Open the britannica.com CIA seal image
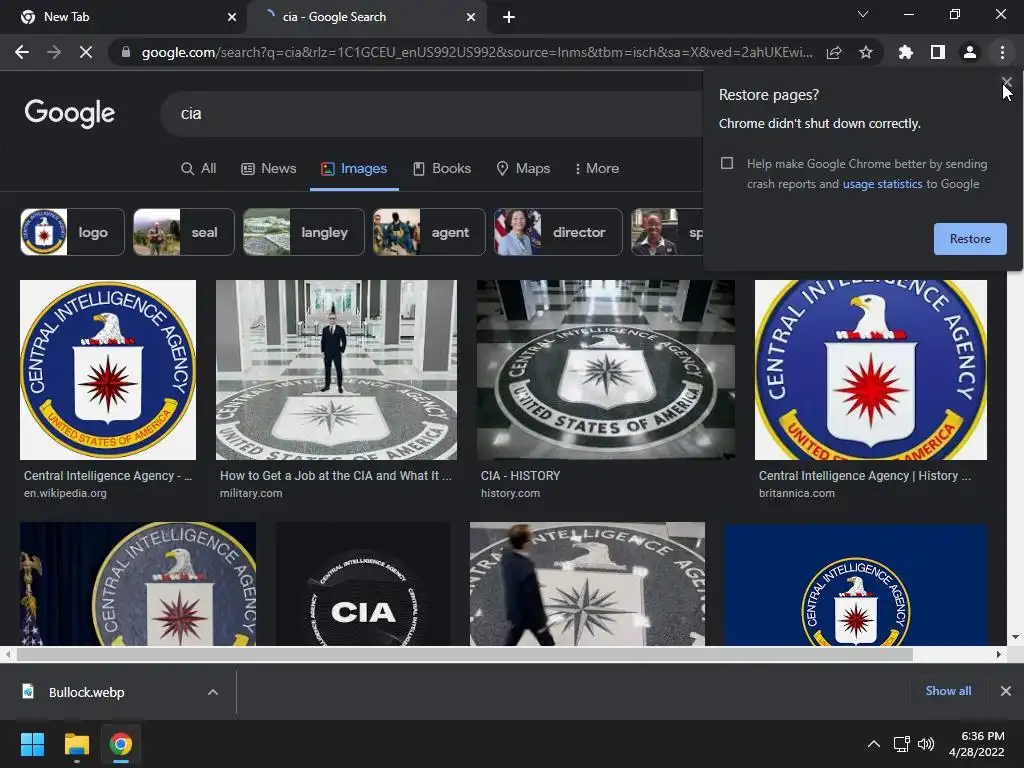Image resolution: width=1024 pixels, height=768 pixels. [x=871, y=370]
